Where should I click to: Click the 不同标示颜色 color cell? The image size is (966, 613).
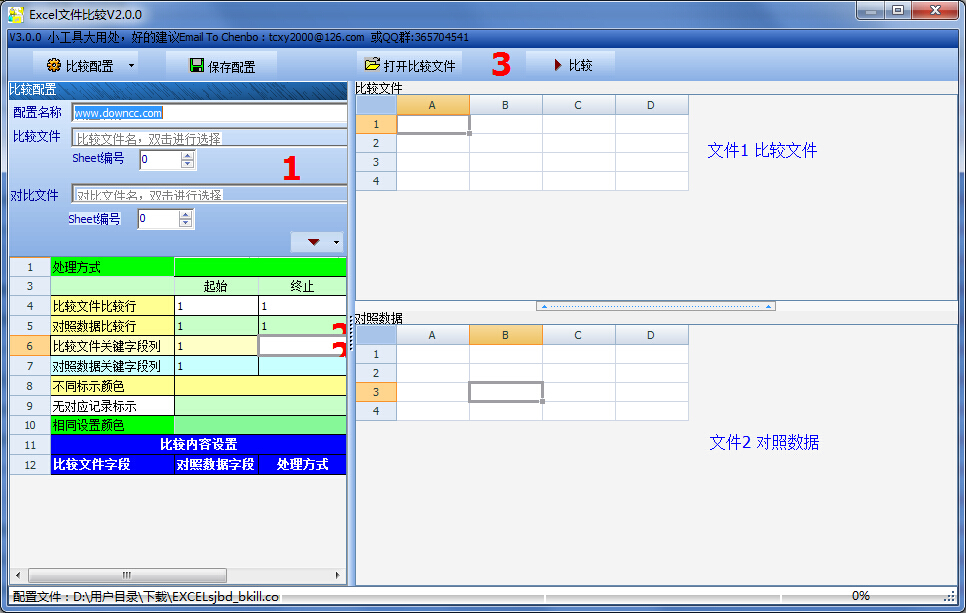click(x=260, y=386)
